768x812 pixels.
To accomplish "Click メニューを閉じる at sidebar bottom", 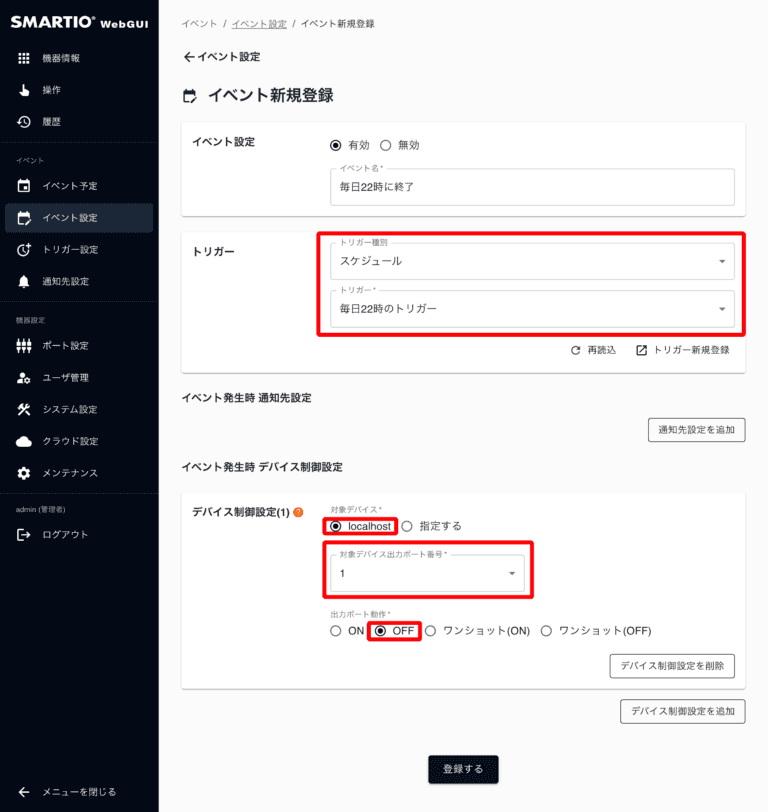I will [x=79, y=792].
